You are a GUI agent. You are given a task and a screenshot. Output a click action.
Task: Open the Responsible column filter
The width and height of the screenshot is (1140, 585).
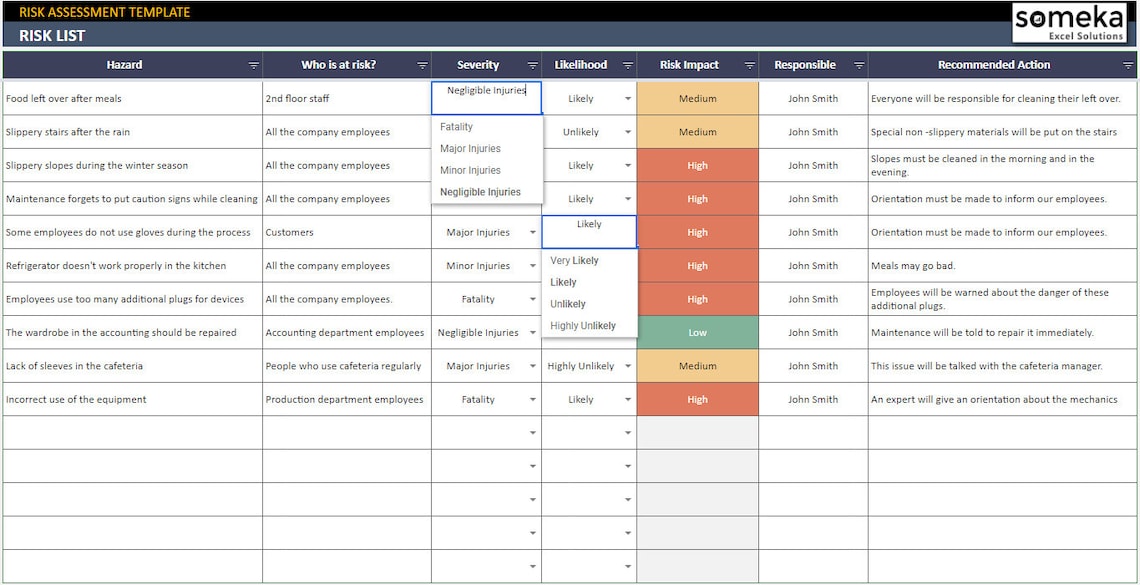click(x=858, y=64)
